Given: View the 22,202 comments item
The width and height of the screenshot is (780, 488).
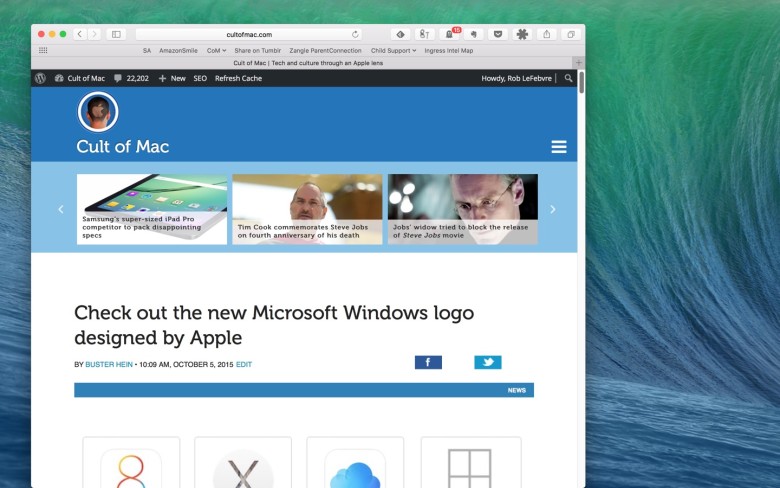Looking at the screenshot, I should (131, 78).
